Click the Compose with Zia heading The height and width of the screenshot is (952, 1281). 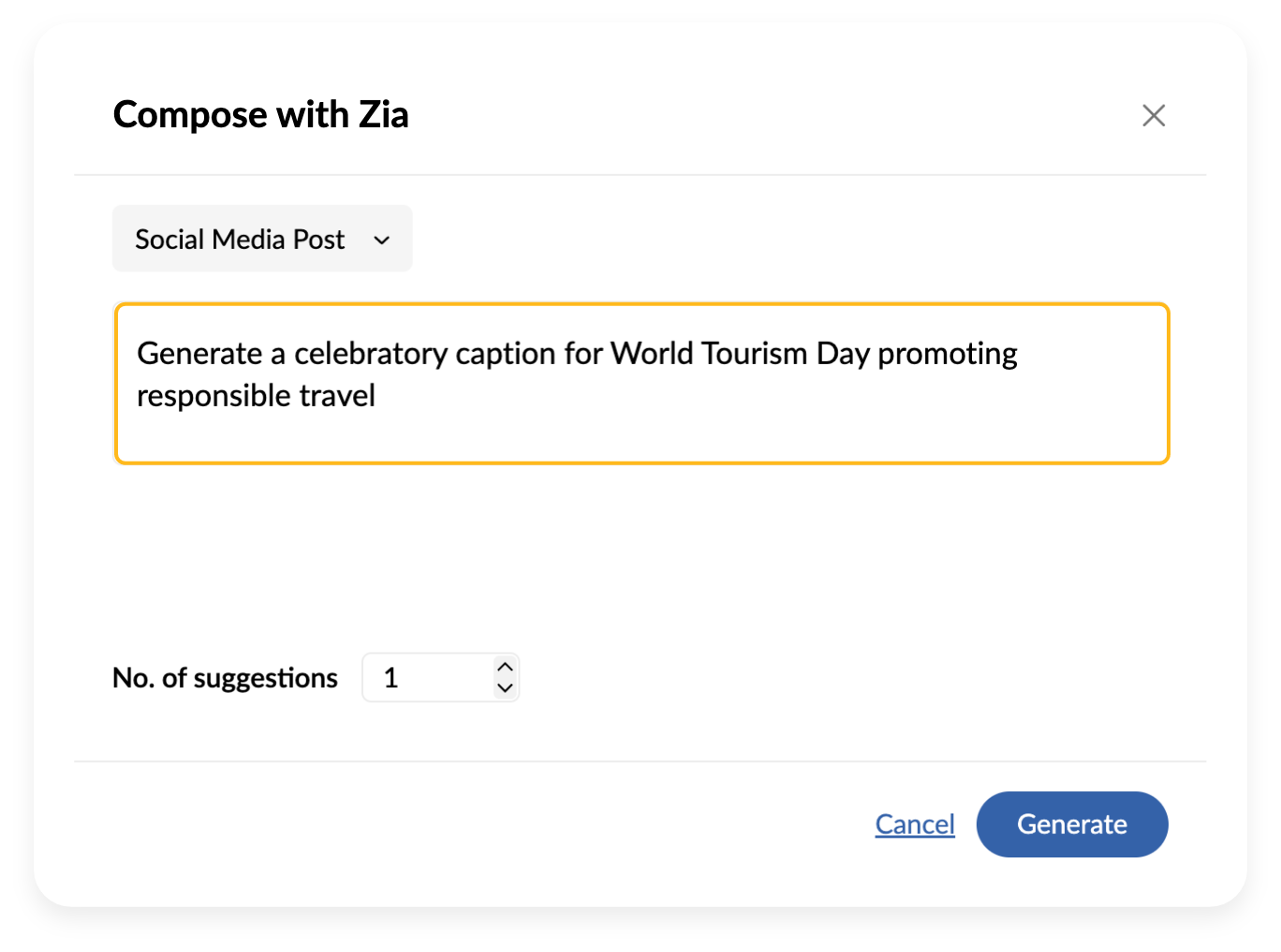coord(260,115)
